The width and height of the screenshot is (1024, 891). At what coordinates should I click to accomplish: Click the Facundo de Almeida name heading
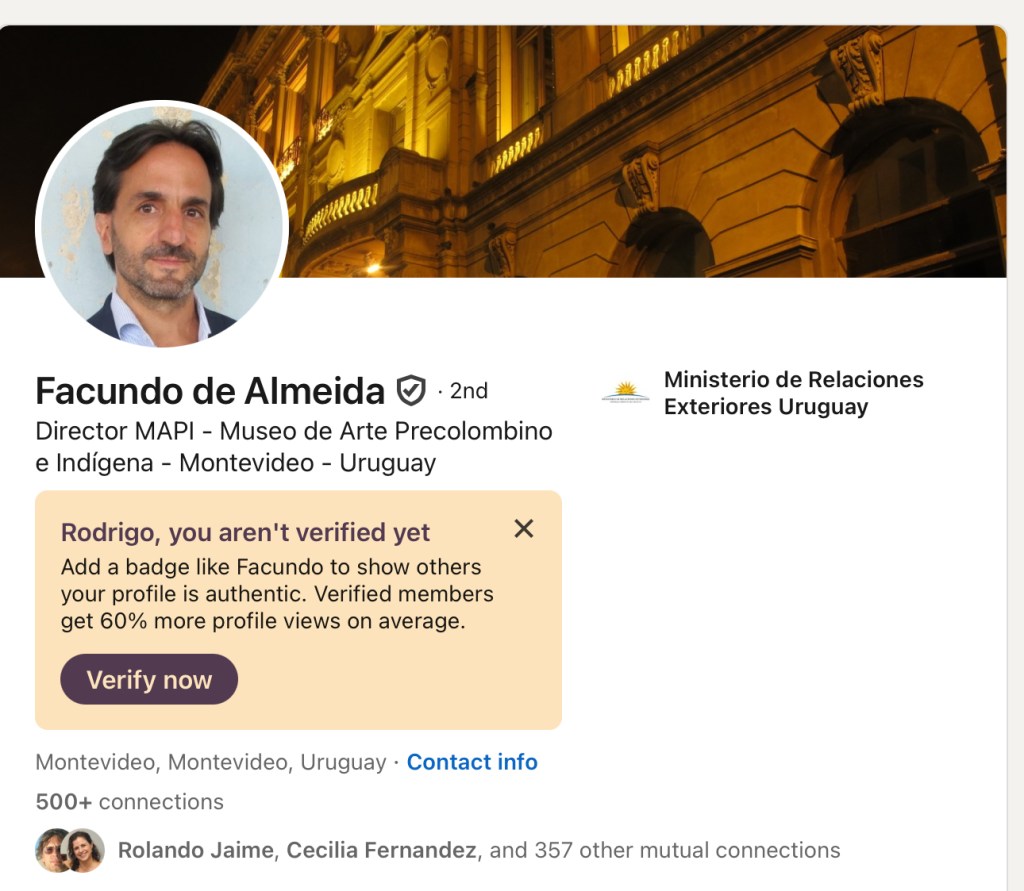click(x=210, y=391)
